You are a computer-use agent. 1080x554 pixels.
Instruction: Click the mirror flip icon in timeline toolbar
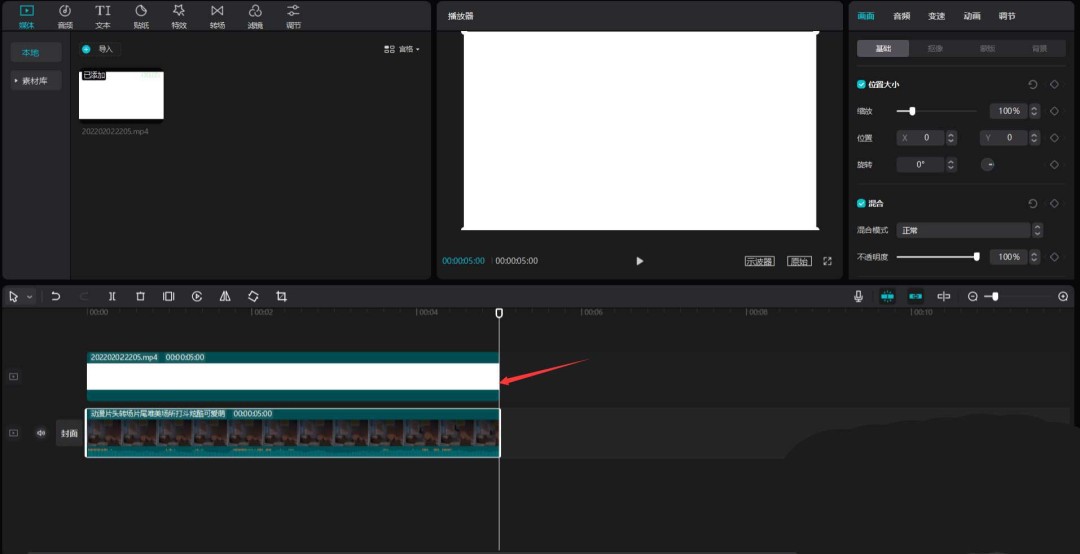(225, 297)
